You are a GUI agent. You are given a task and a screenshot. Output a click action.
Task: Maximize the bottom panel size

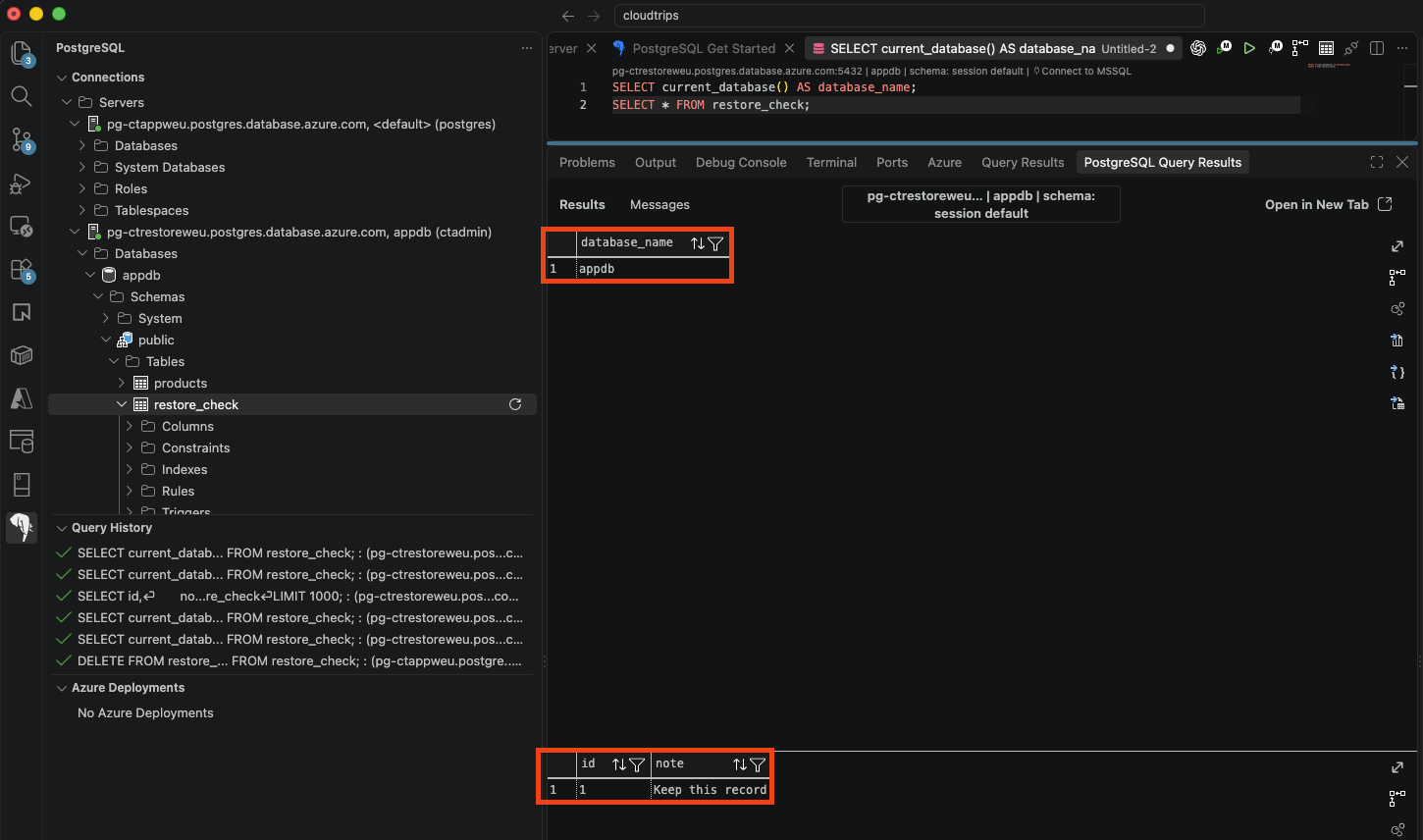[x=1377, y=162]
